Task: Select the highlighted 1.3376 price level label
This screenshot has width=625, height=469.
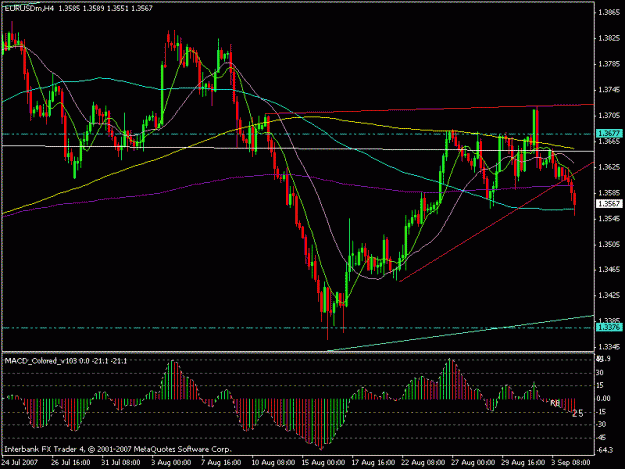Action: coord(609,327)
